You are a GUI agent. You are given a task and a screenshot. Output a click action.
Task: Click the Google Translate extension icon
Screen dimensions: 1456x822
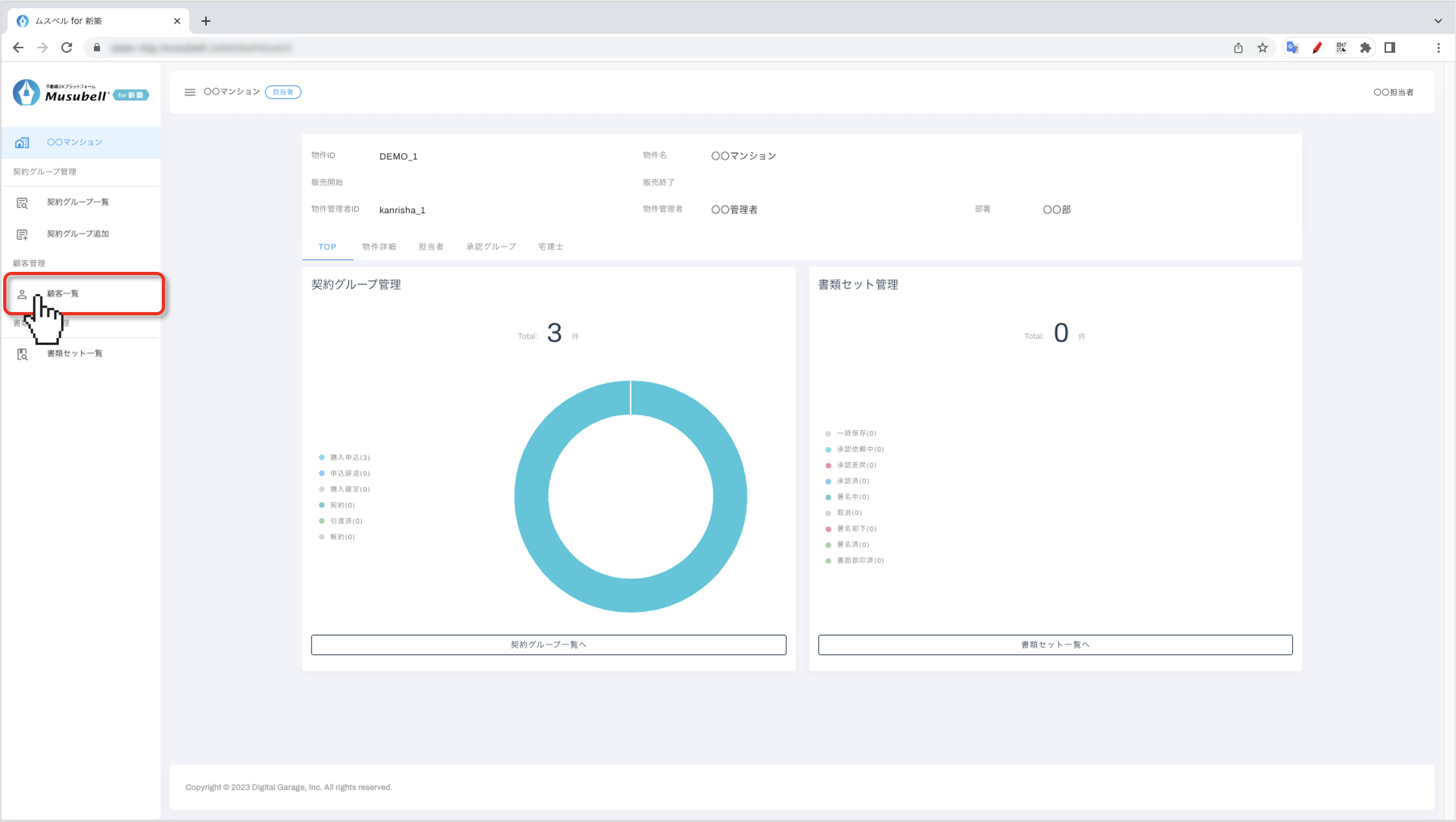(1292, 48)
